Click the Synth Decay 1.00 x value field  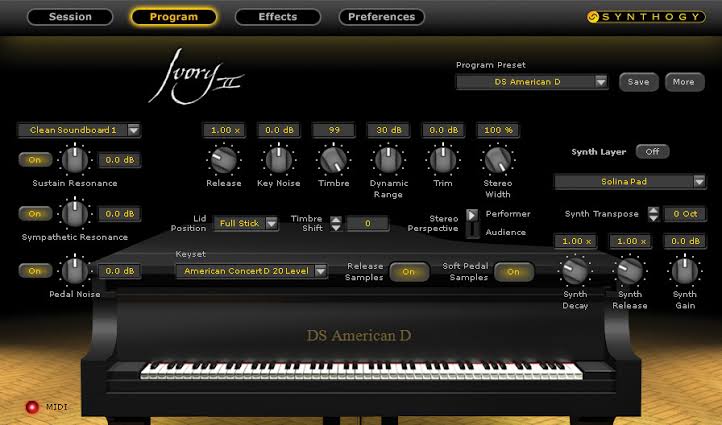[x=576, y=241]
